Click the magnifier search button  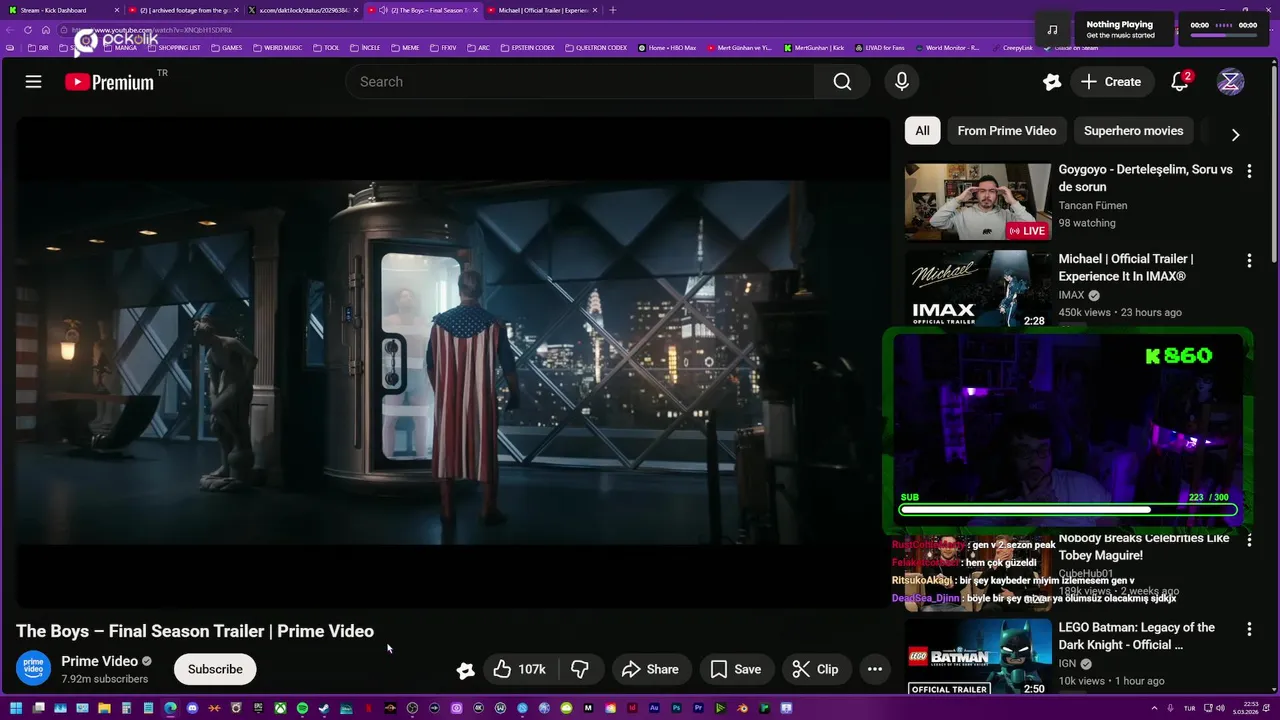[842, 82]
